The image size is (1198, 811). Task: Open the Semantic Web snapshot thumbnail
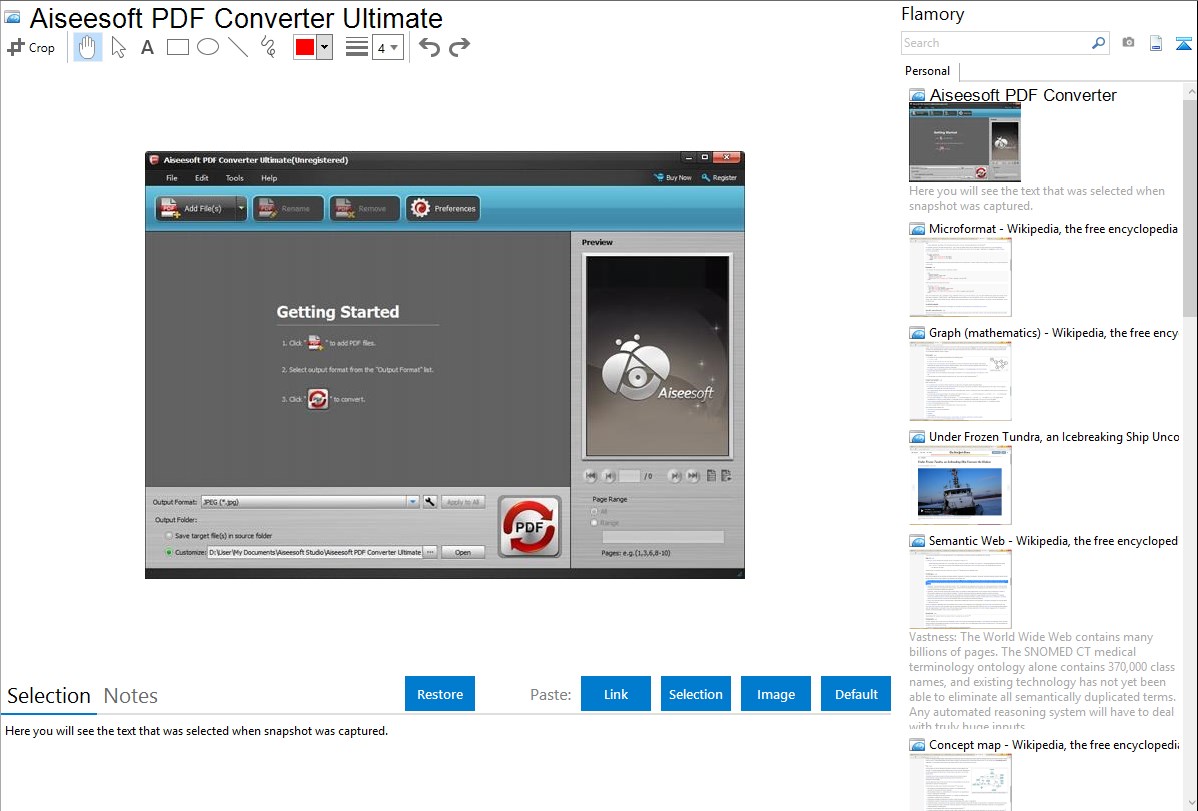(x=960, y=589)
